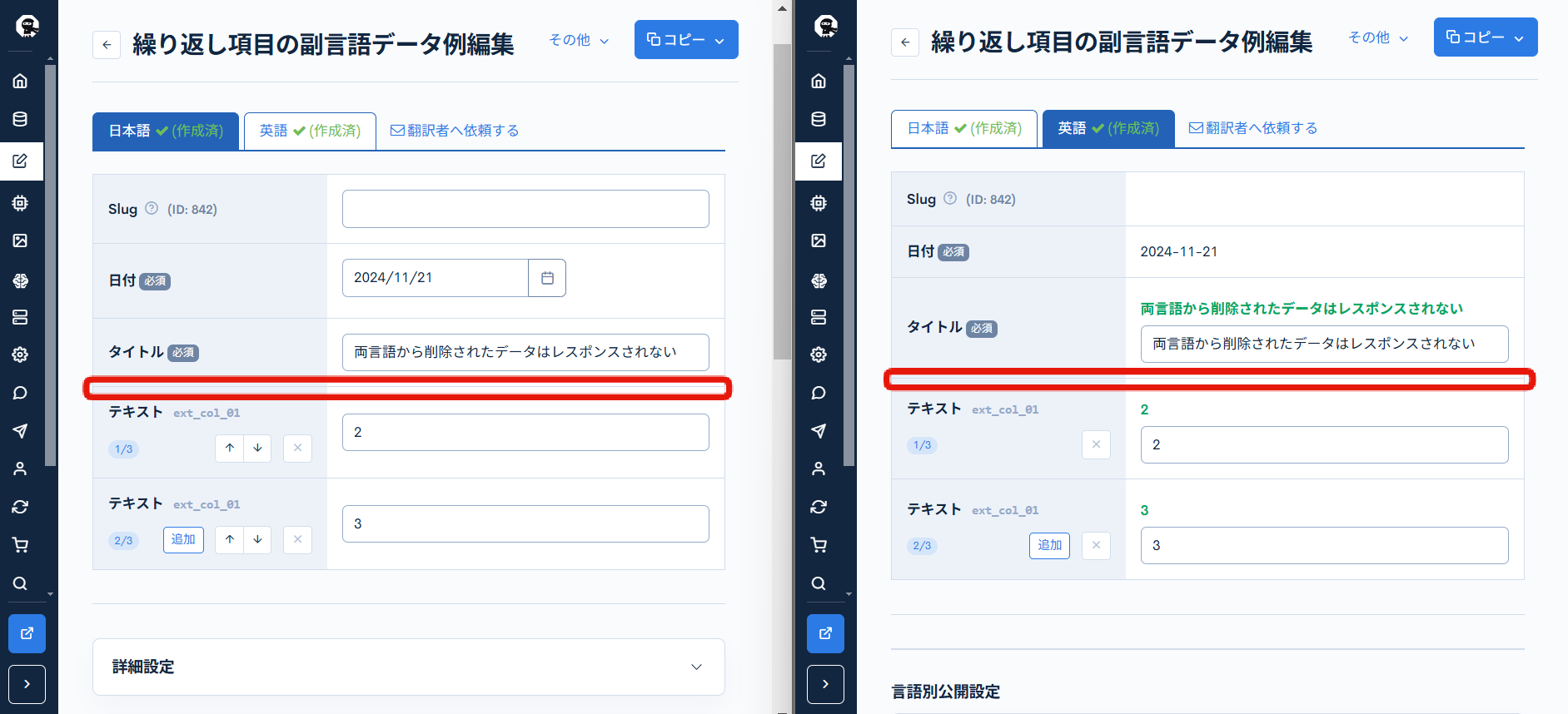The height and width of the screenshot is (714, 1568).
Task: Expand 詳細設定 section in left window
Action: [408, 667]
